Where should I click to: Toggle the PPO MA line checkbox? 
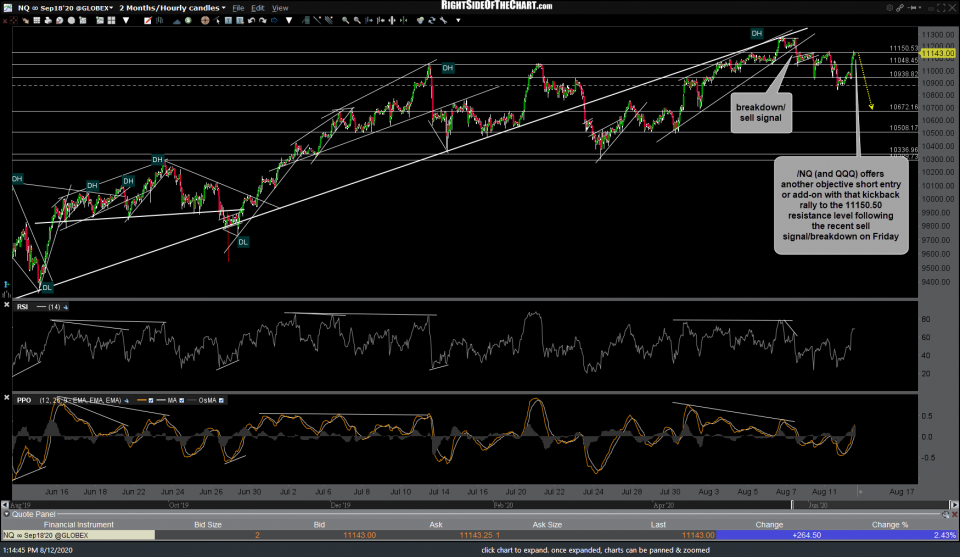pos(181,400)
